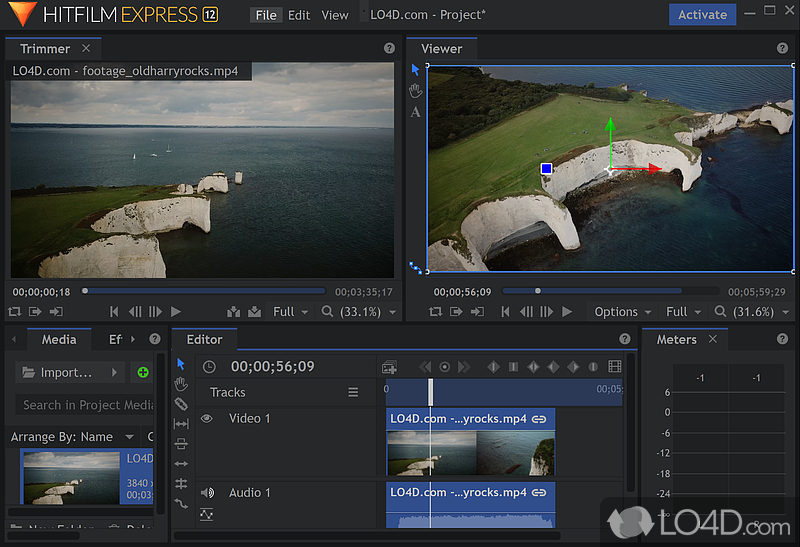Set in point in Viewer
The height and width of the screenshot is (547, 800).
(456, 312)
